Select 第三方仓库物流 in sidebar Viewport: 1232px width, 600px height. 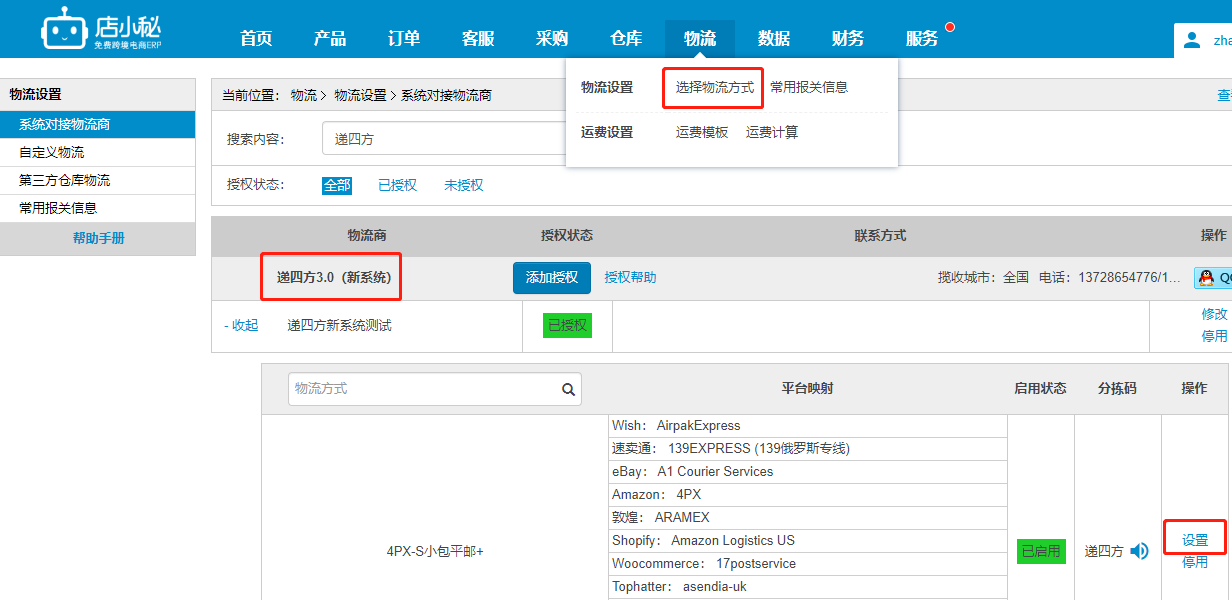tap(98, 180)
